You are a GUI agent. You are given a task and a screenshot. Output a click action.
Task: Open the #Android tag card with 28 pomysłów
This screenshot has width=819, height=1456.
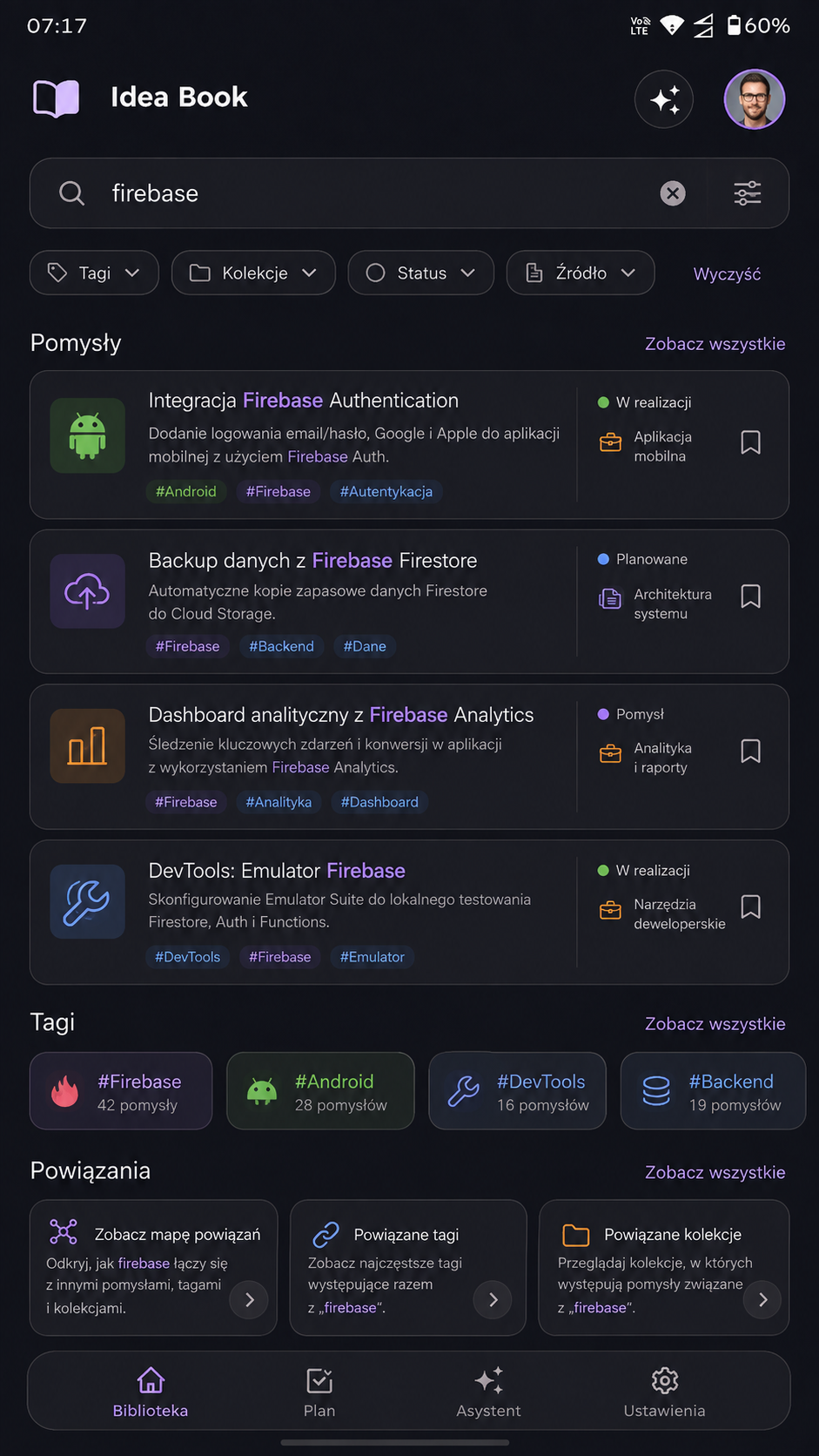(320, 1091)
